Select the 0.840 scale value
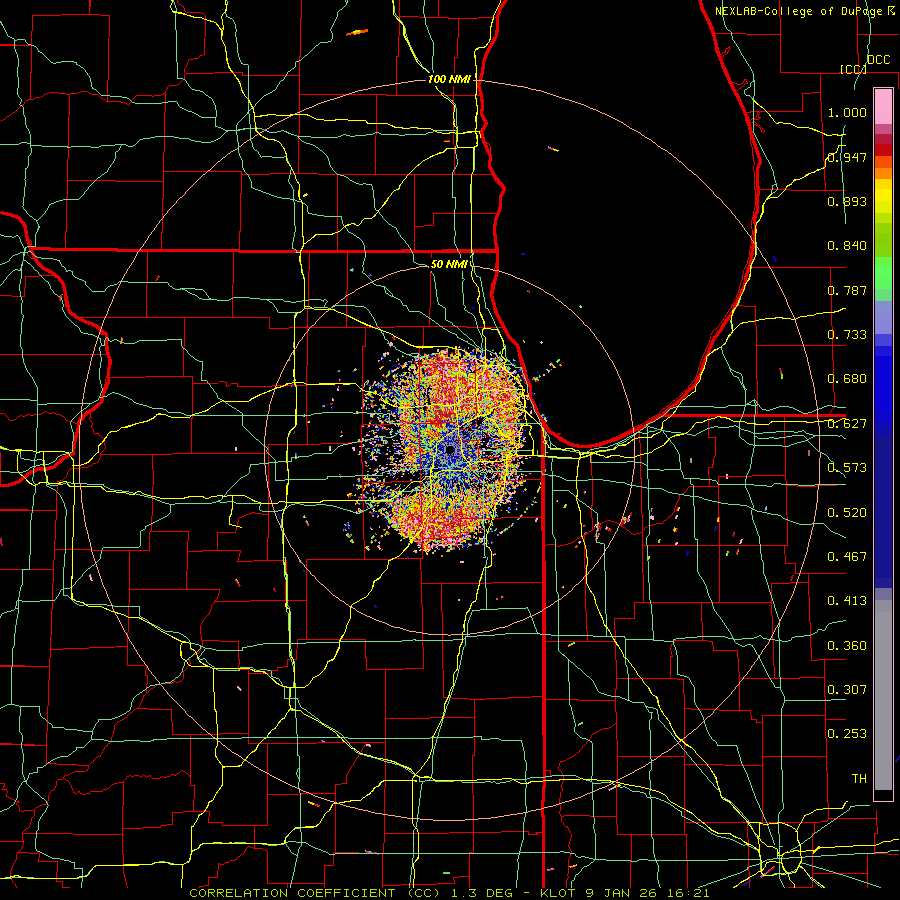This screenshot has width=900, height=900. pyautogui.click(x=847, y=246)
